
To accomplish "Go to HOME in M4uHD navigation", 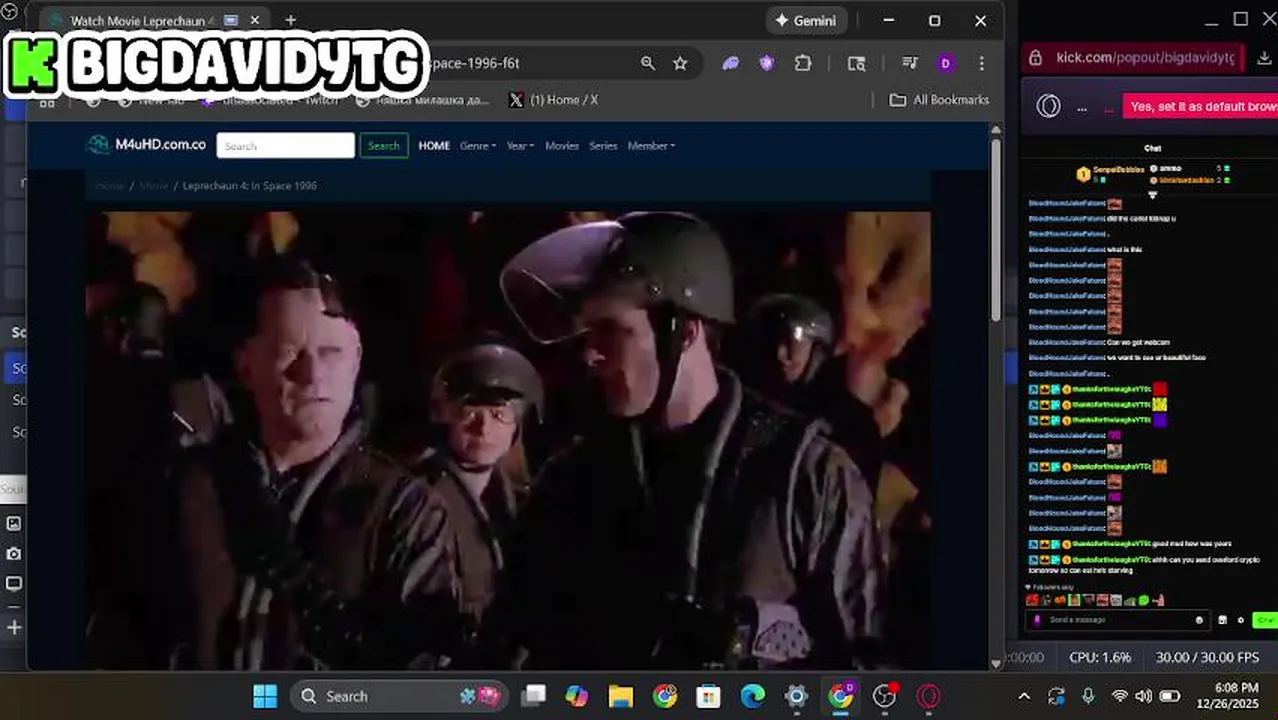I will (434, 146).
